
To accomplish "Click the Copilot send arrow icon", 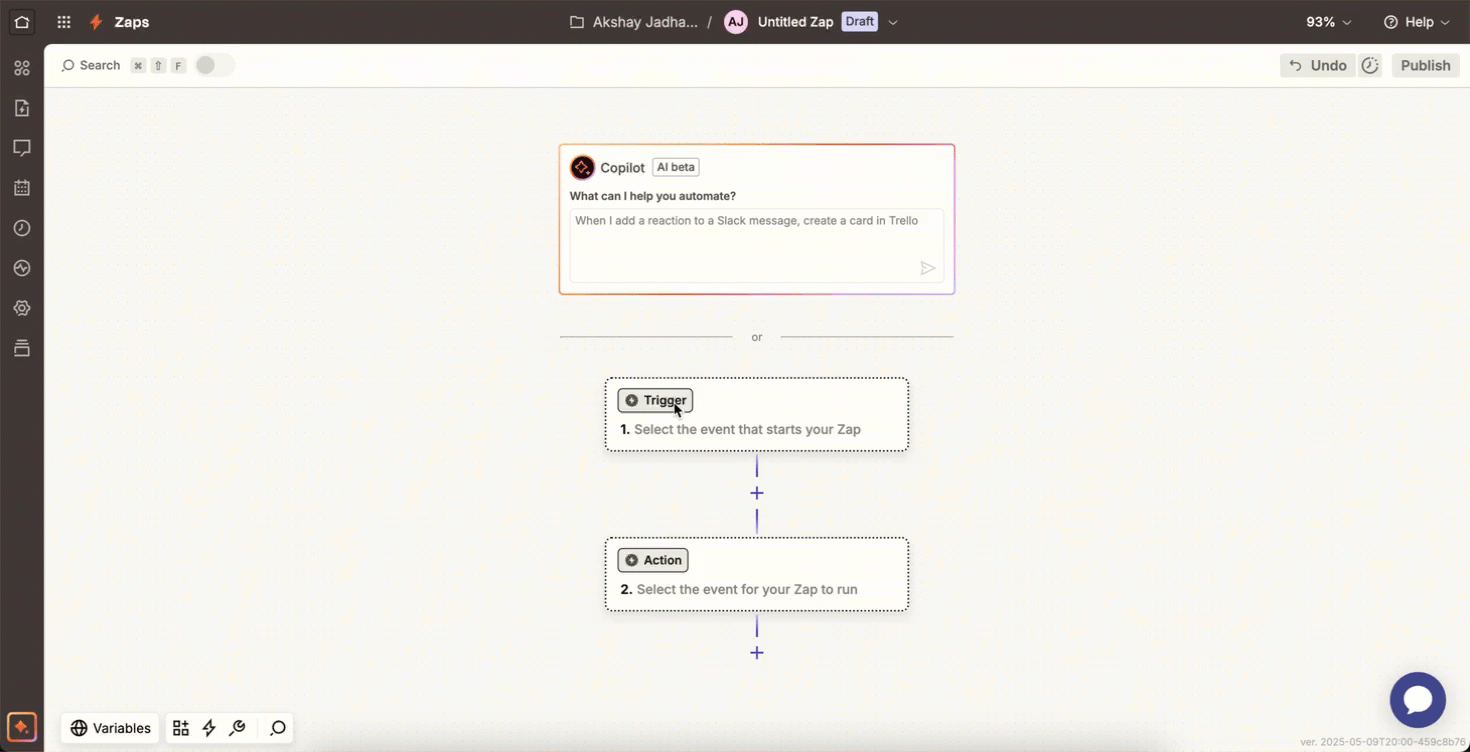I will click(x=928, y=268).
